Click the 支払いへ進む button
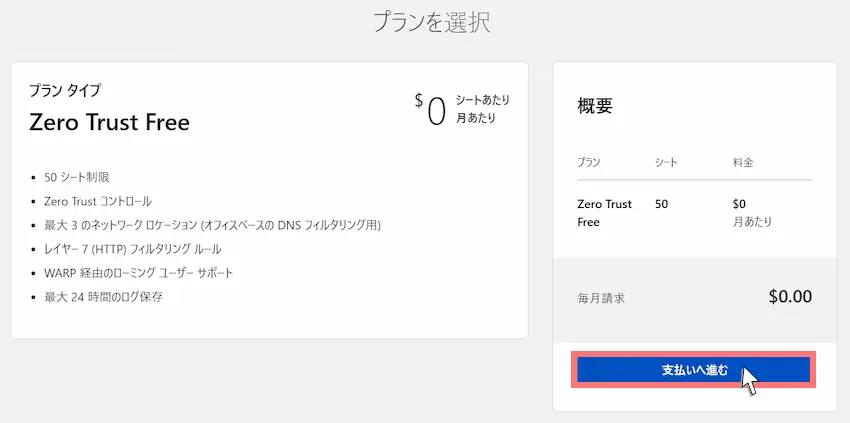This screenshot has width=850, height=423. tap(693, 370)
